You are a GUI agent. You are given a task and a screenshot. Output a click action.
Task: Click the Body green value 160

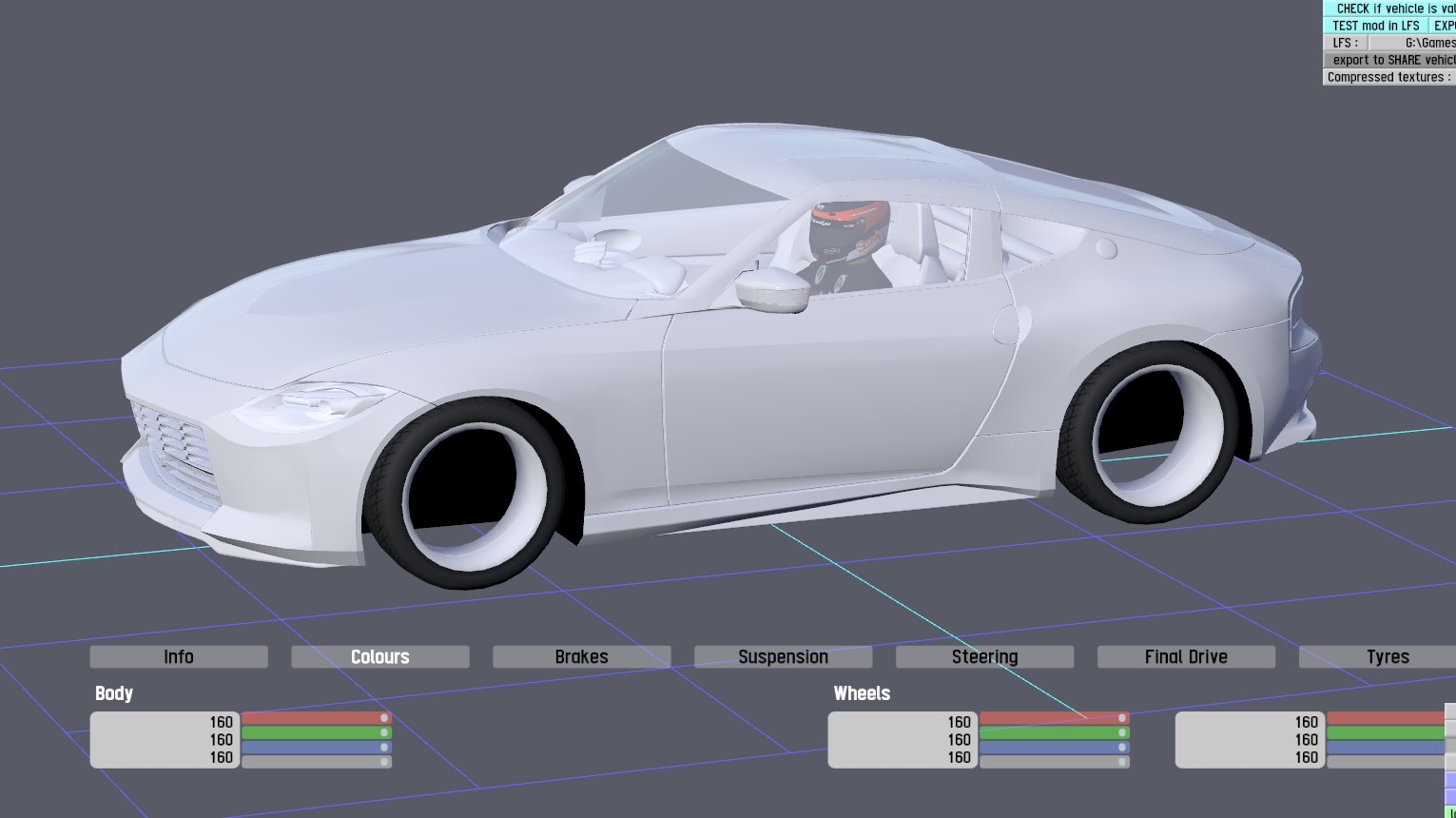click(x=222, y=740)
